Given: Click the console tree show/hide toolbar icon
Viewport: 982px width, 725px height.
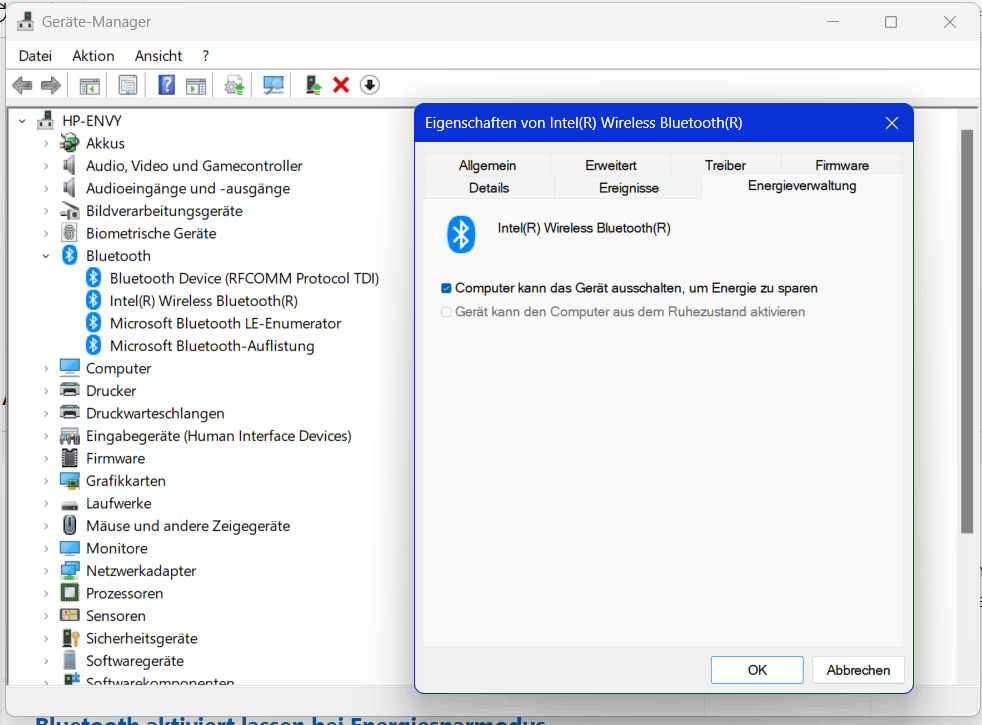Looking at the screenshot, I should click(90, 85).
